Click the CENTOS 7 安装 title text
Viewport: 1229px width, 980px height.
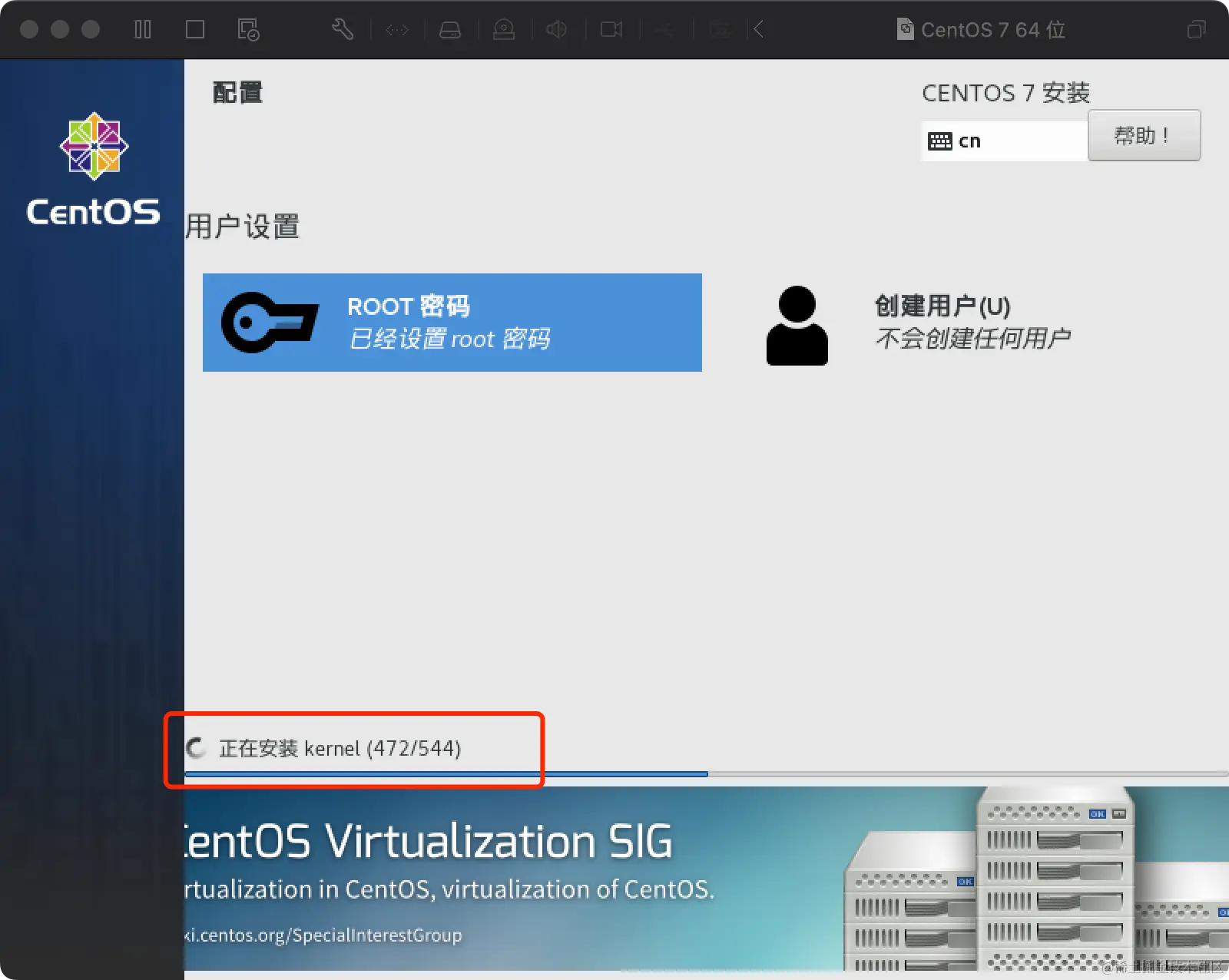pos(1005,93)
